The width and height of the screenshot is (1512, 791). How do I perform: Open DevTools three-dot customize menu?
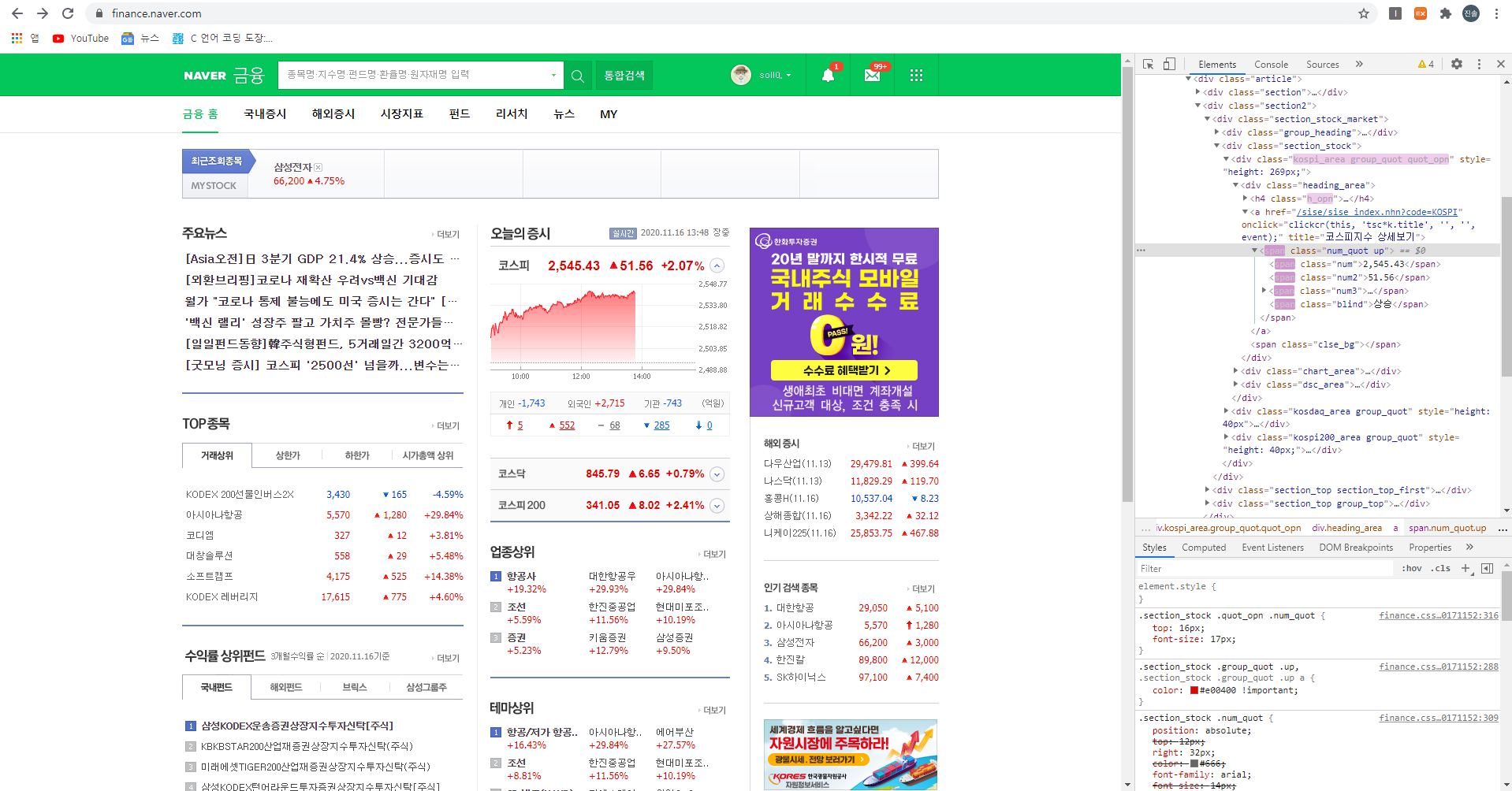[x=1479, y=65]
